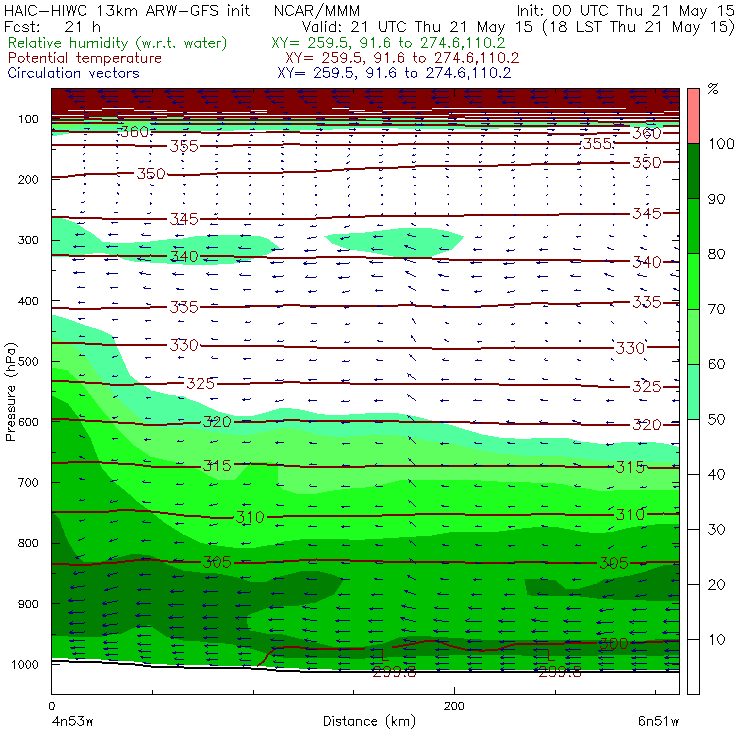Click the left "299.8" minimum value label
Viewport: 740px width, 740px height.
(394, 672)
